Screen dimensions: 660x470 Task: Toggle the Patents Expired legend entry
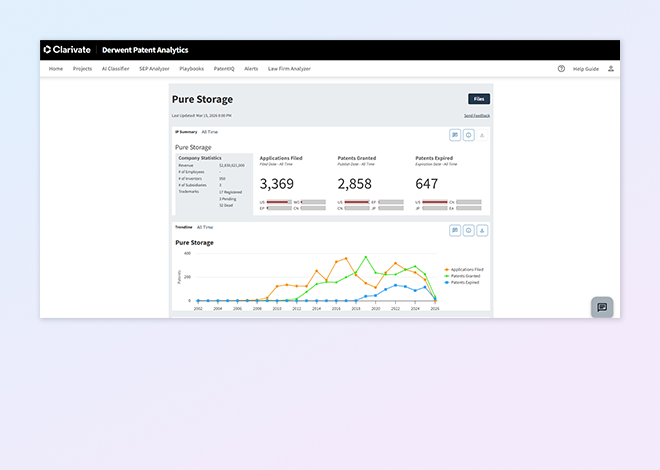click(x=462, y=282)
